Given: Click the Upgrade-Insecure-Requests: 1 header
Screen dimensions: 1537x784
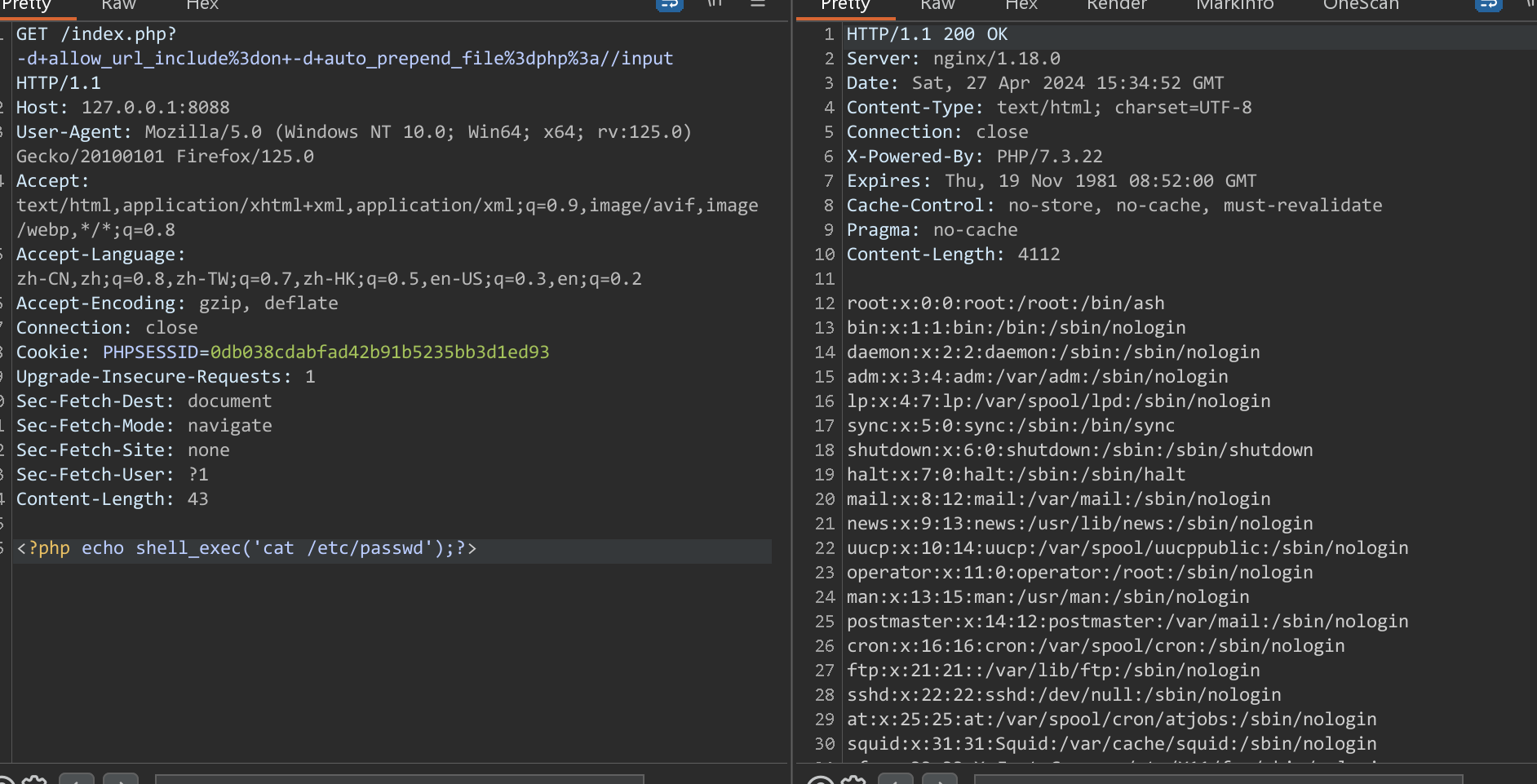Looking at the screenshot, I should tap(166, 377).
